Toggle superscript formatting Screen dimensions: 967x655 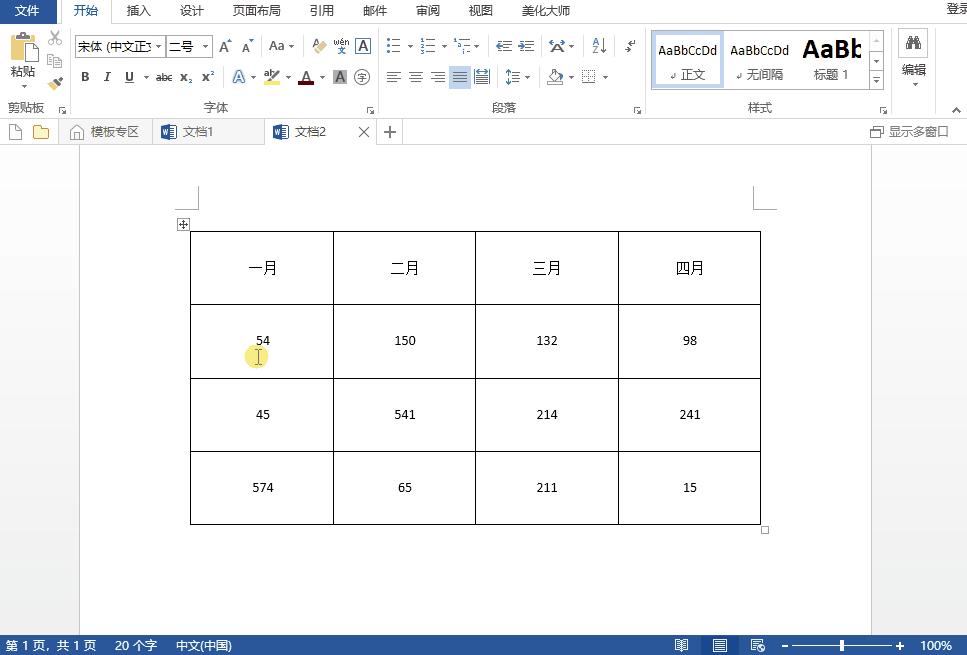point(207,77)
